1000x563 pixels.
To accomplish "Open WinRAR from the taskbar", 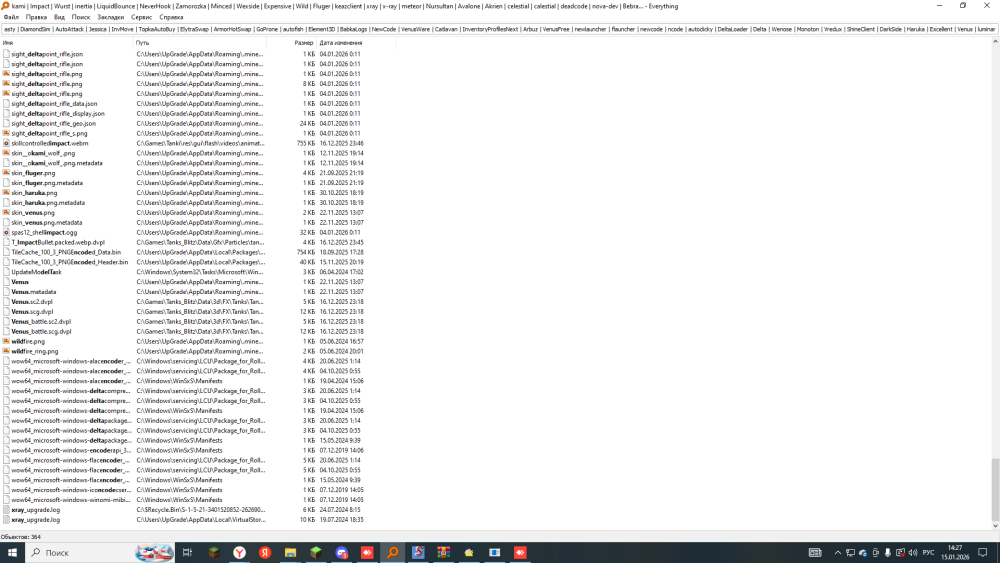I will tap(443, 552).
